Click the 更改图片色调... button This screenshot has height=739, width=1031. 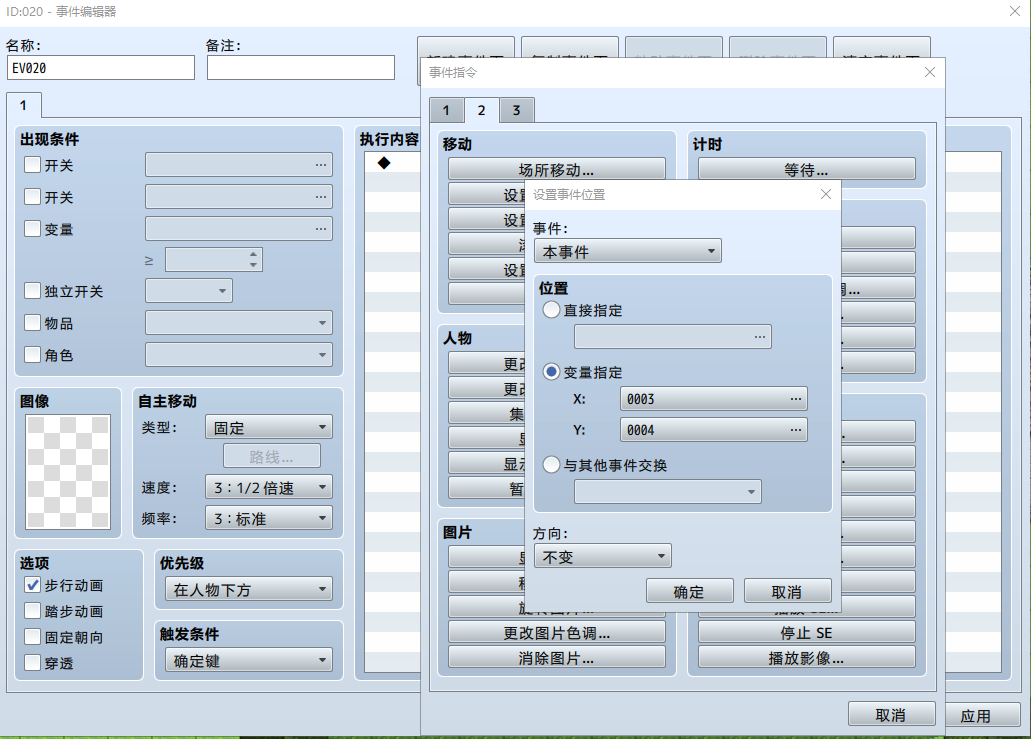click(557, 632)
